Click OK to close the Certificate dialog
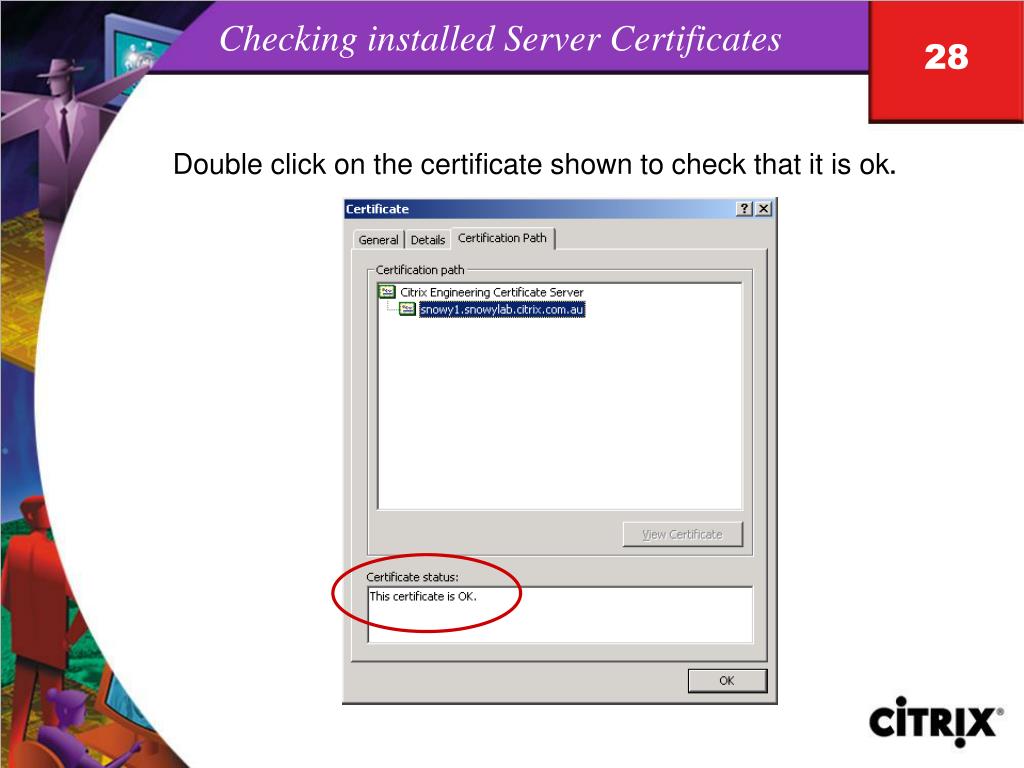The height and width of the screenshot is (768, 1024). pyautogui.click(x=727, y=680)
